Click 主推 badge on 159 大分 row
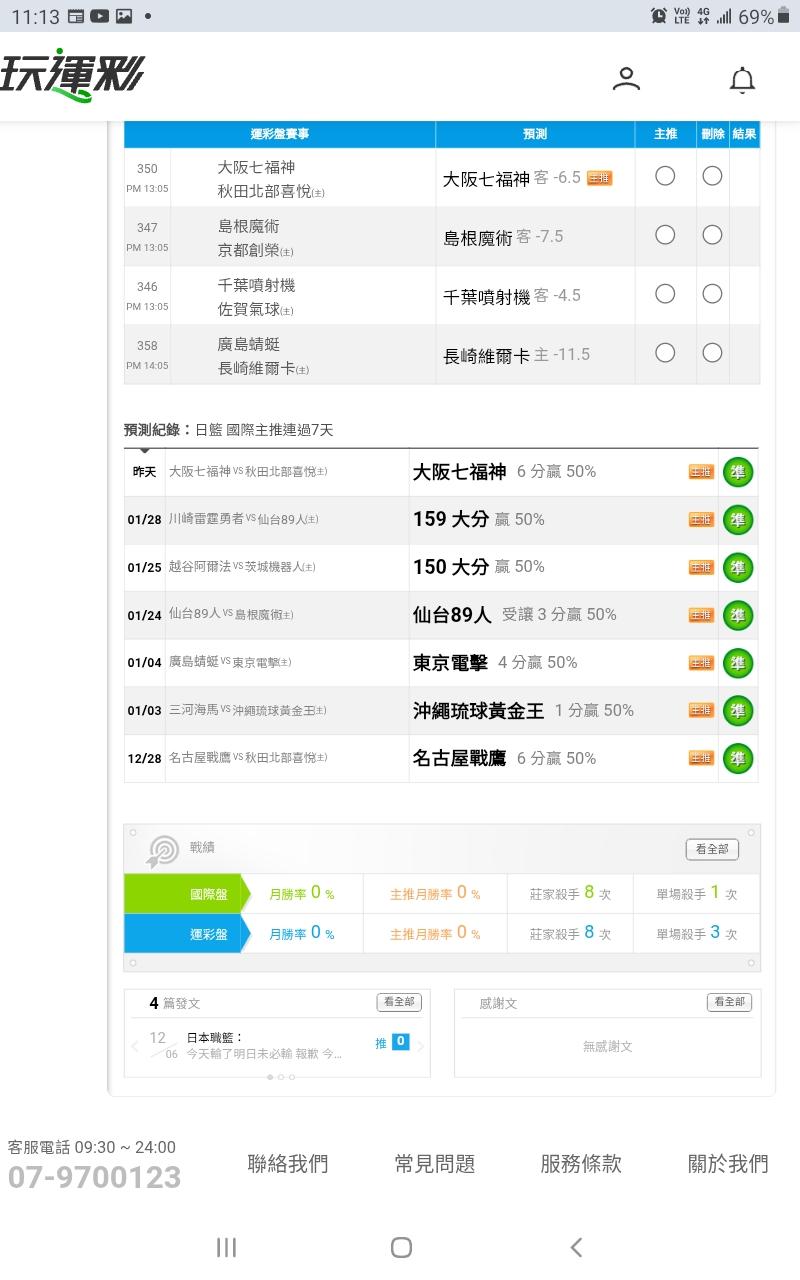800x1280 pixels. click(701, 520)
